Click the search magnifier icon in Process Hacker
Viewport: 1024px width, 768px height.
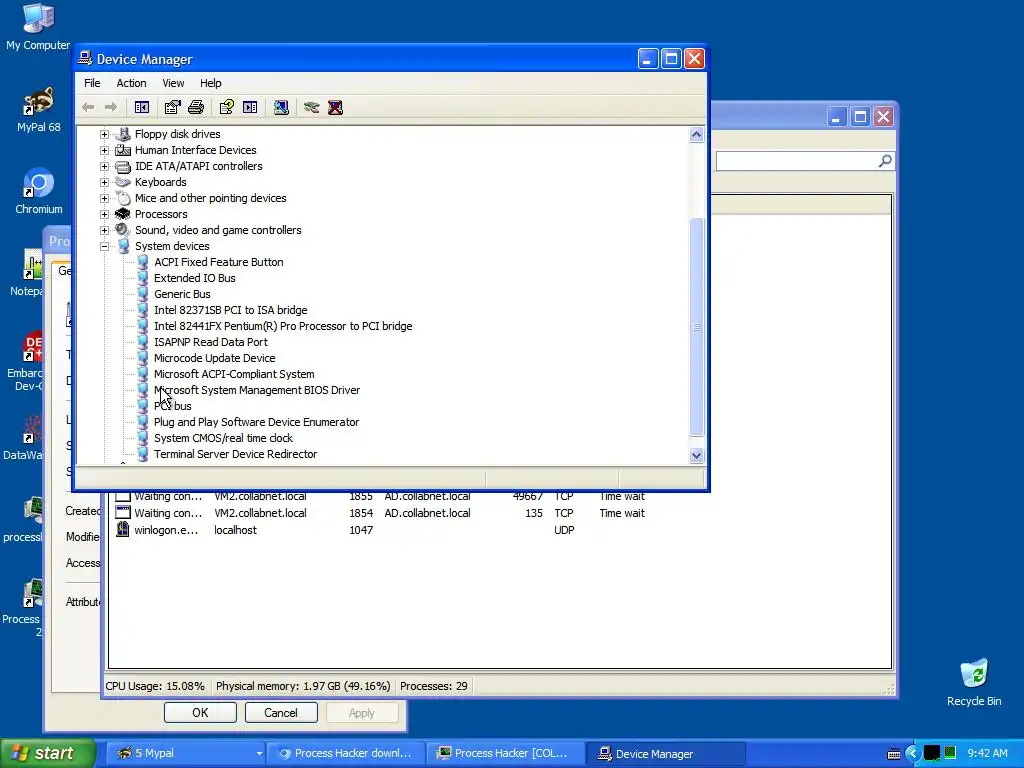[885, 161]
